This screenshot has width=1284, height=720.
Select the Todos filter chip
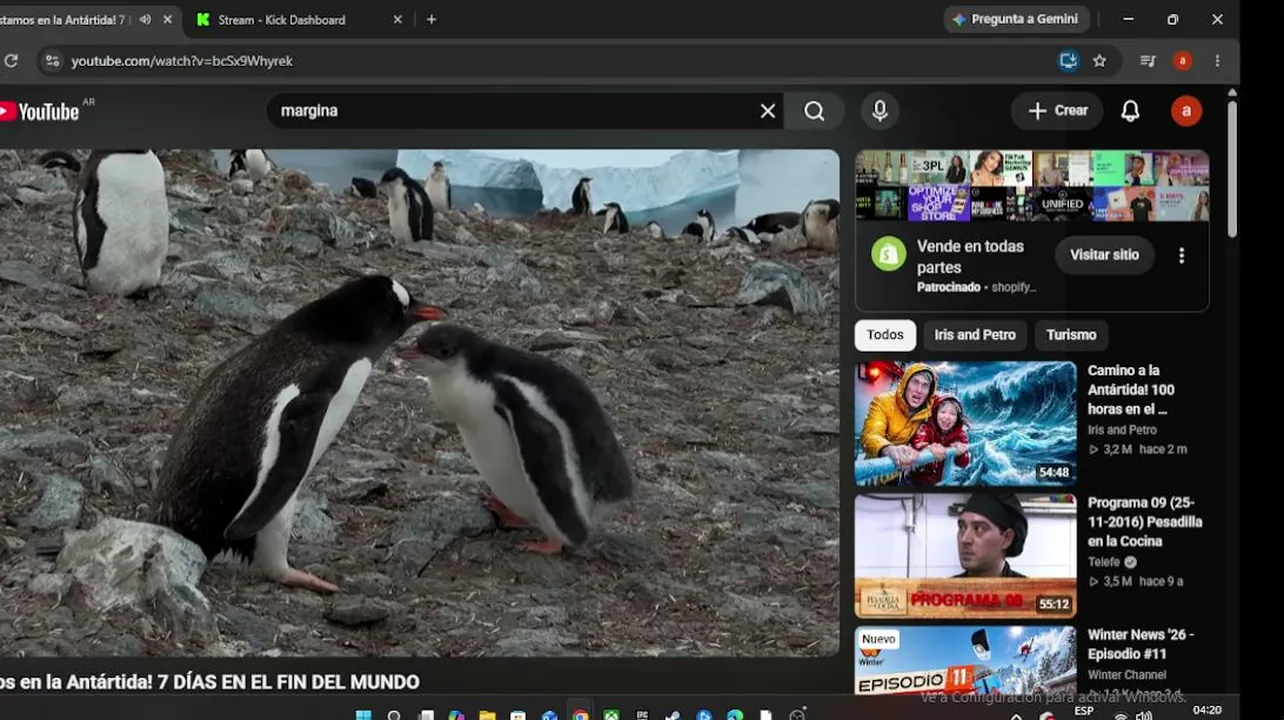pyautogui.click(x=885, y=335)
